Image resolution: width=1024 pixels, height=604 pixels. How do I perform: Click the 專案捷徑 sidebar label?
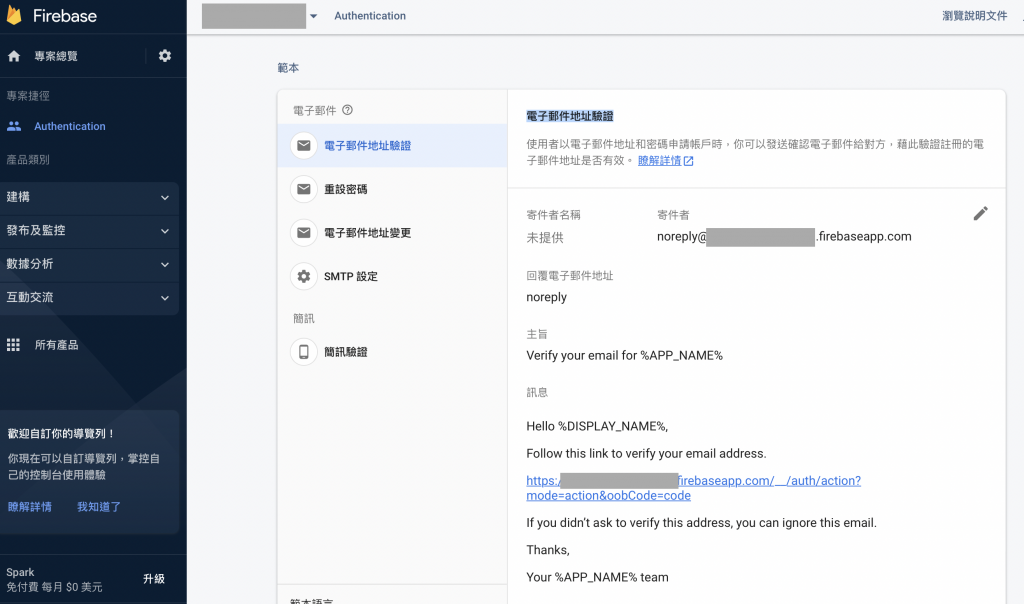28,96
